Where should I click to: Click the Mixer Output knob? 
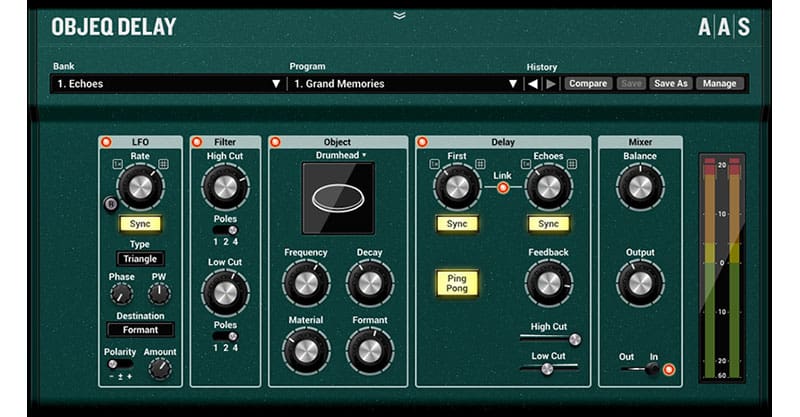point(640,283)
